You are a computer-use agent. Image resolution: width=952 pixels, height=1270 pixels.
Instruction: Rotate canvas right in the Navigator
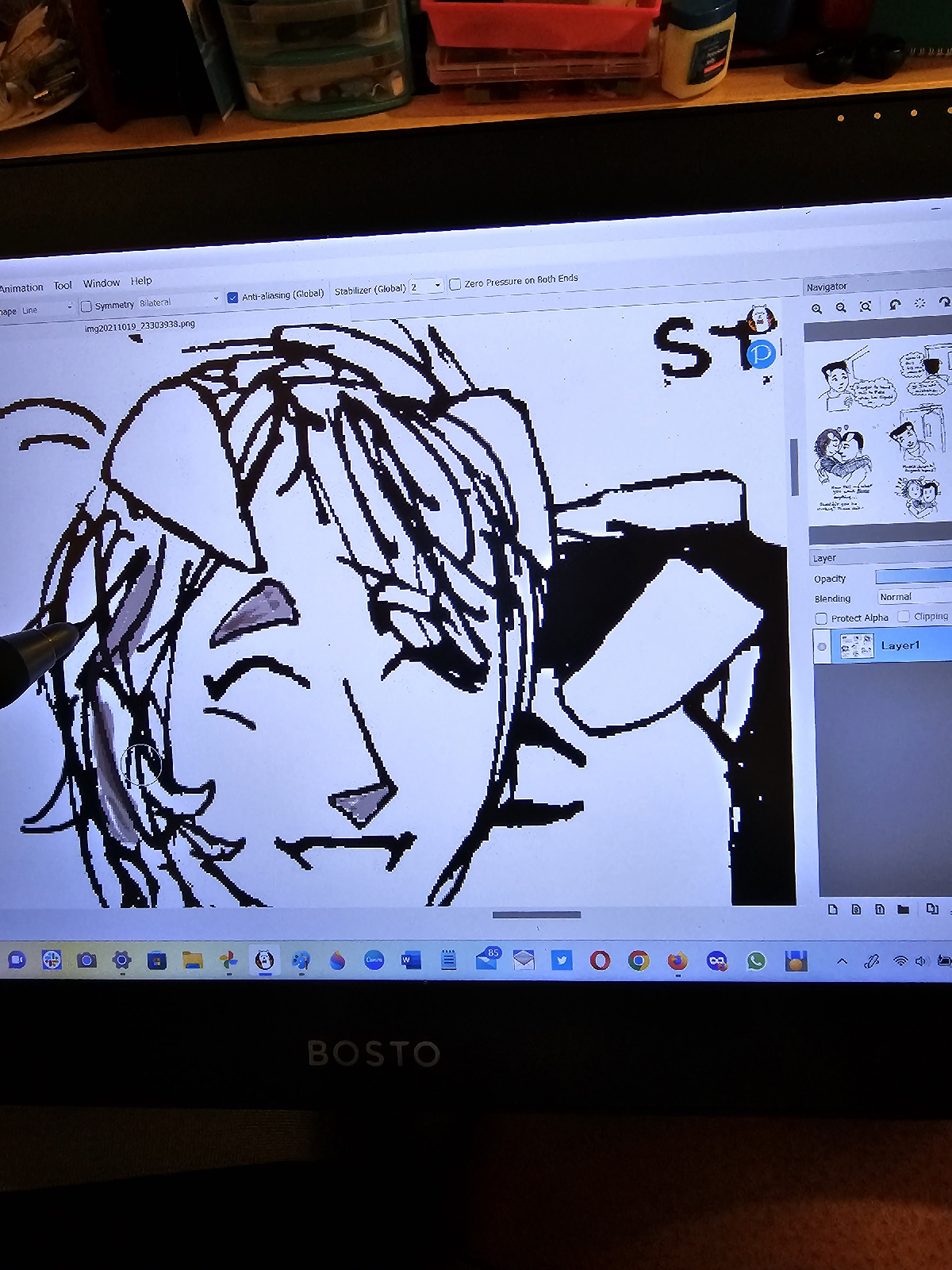point(944,302)
